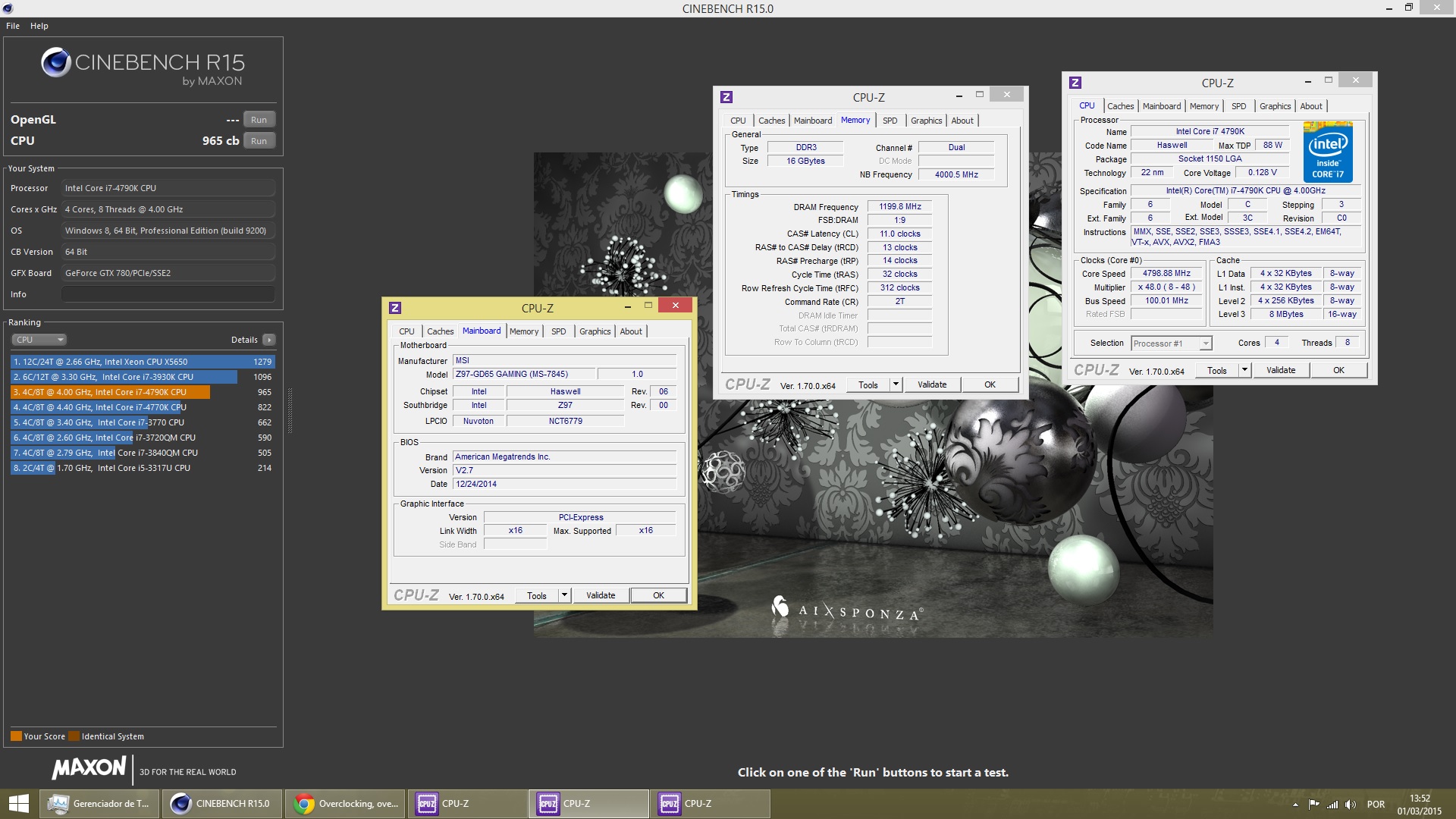The height and width of the screenshot is (819, 1456).
Task: Click the Core Speed value 4798.88 MHz
Action: 1166,273
